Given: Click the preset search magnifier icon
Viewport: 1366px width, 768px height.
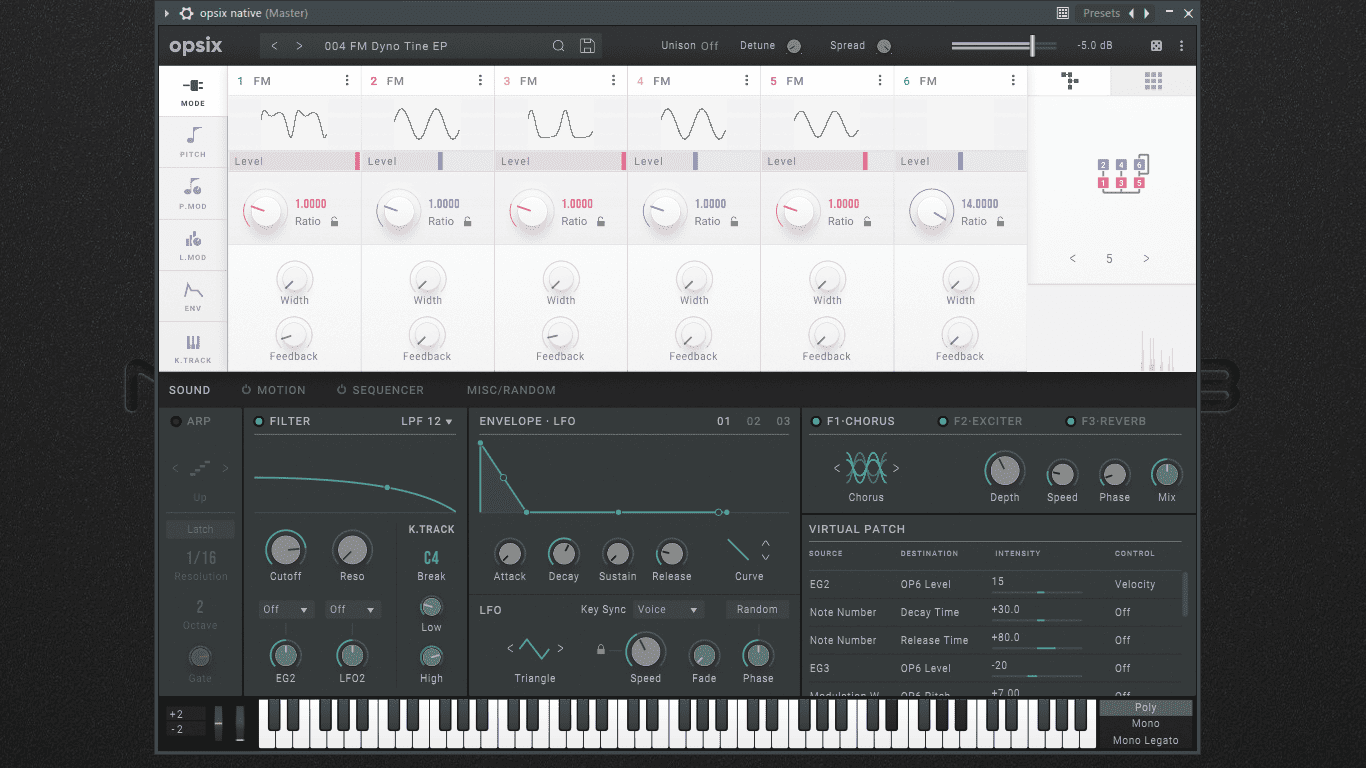Looking at the screenshot, I should click(559, 46).
